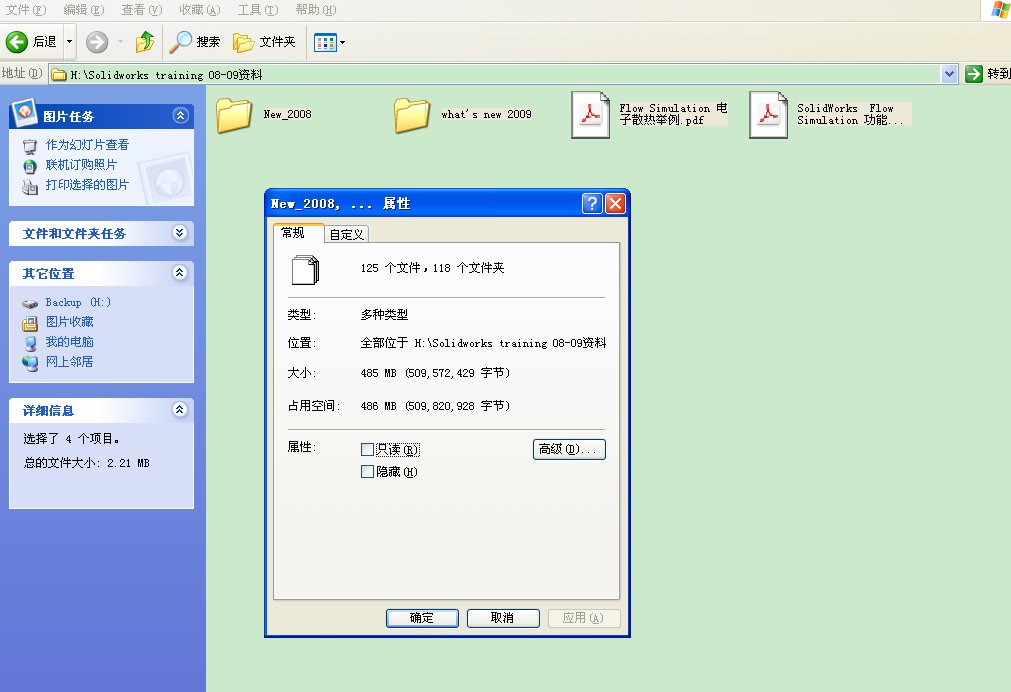Screen dimensions: 1011x692
Task: Click the printer icon beside 打印选择的图片
Action: click(x=30, y=186)
